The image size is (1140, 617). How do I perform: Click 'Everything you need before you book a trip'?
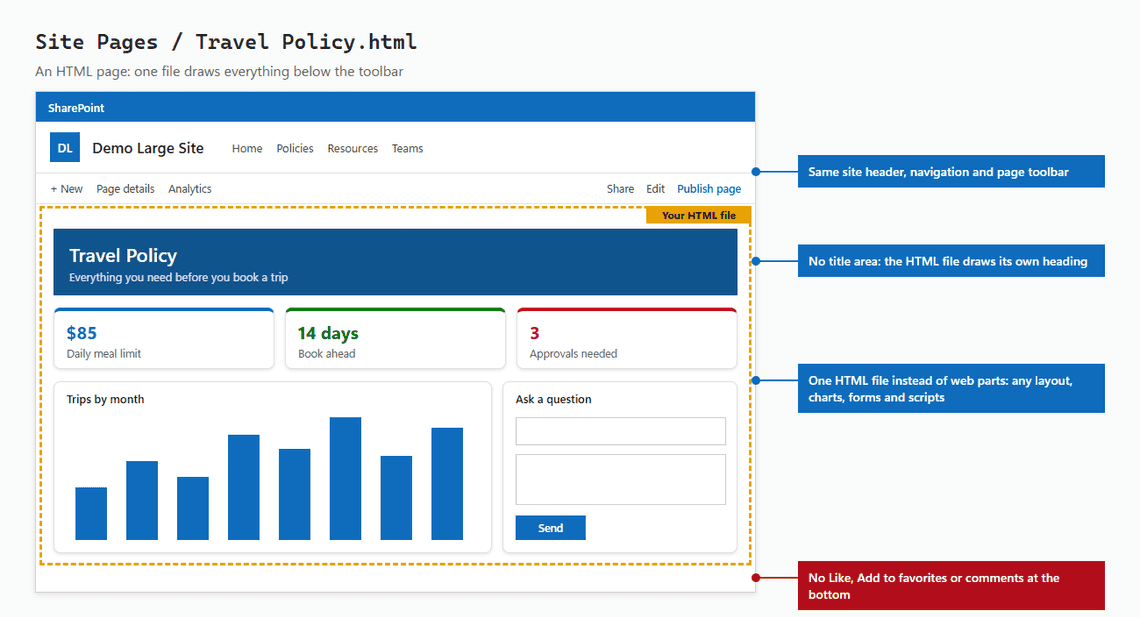click(x=178, y=278)
